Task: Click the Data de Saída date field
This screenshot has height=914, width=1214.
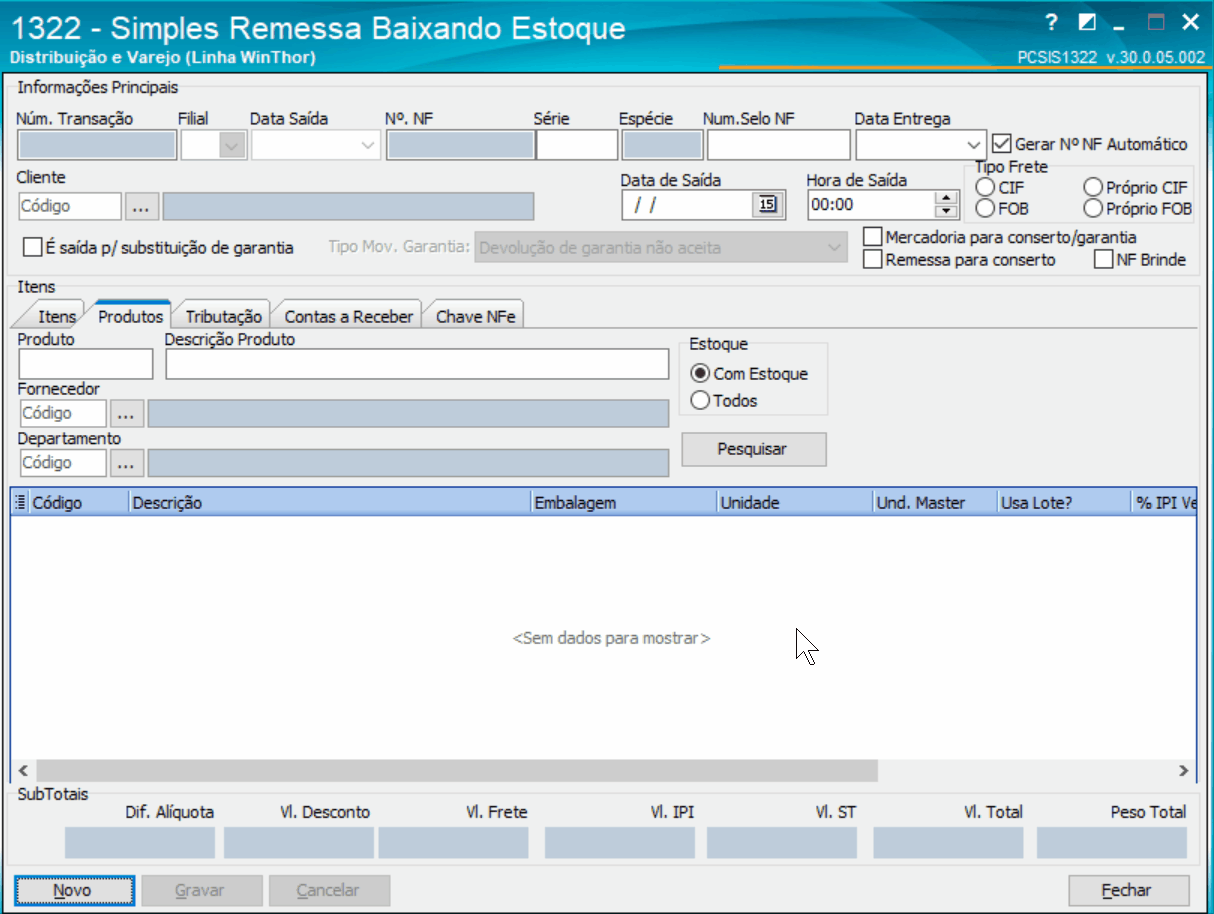Action: 688,205
